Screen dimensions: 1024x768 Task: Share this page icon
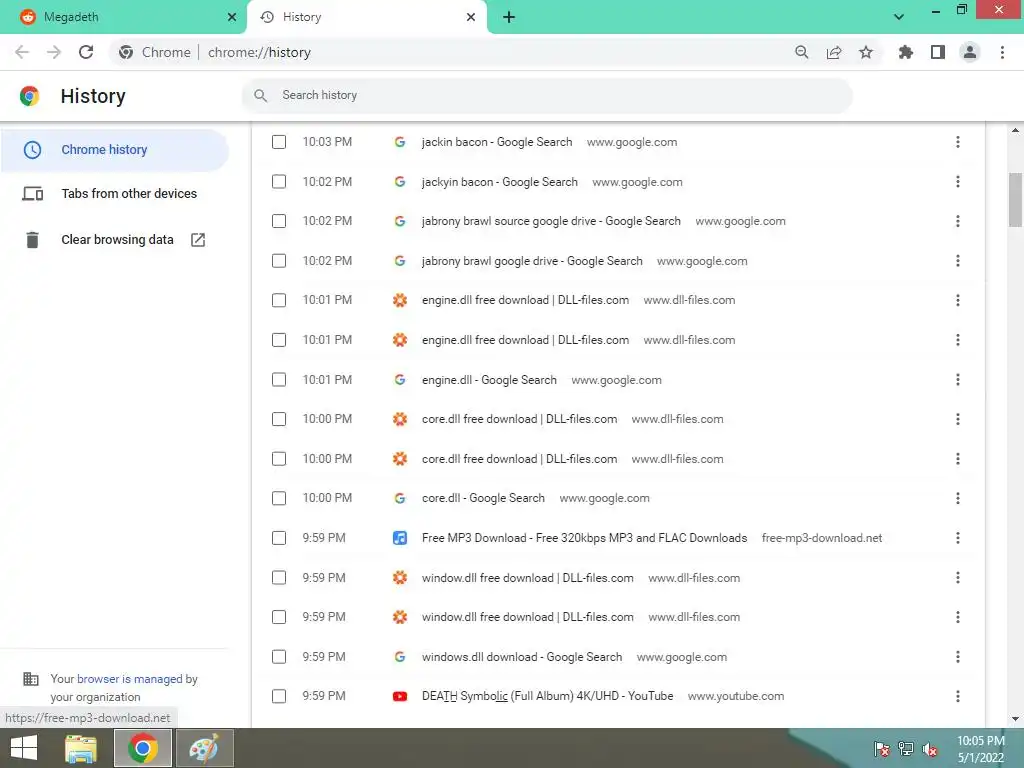pos(833,52)
